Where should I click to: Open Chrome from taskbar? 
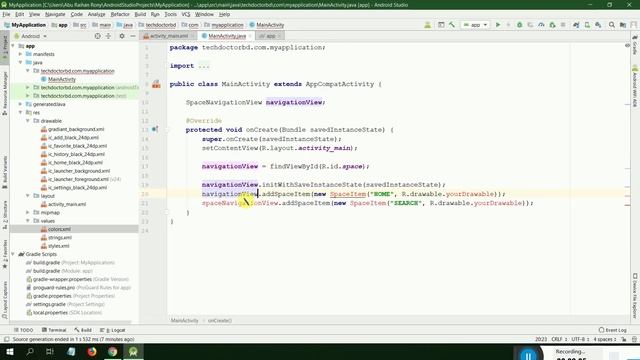[113, 351]
